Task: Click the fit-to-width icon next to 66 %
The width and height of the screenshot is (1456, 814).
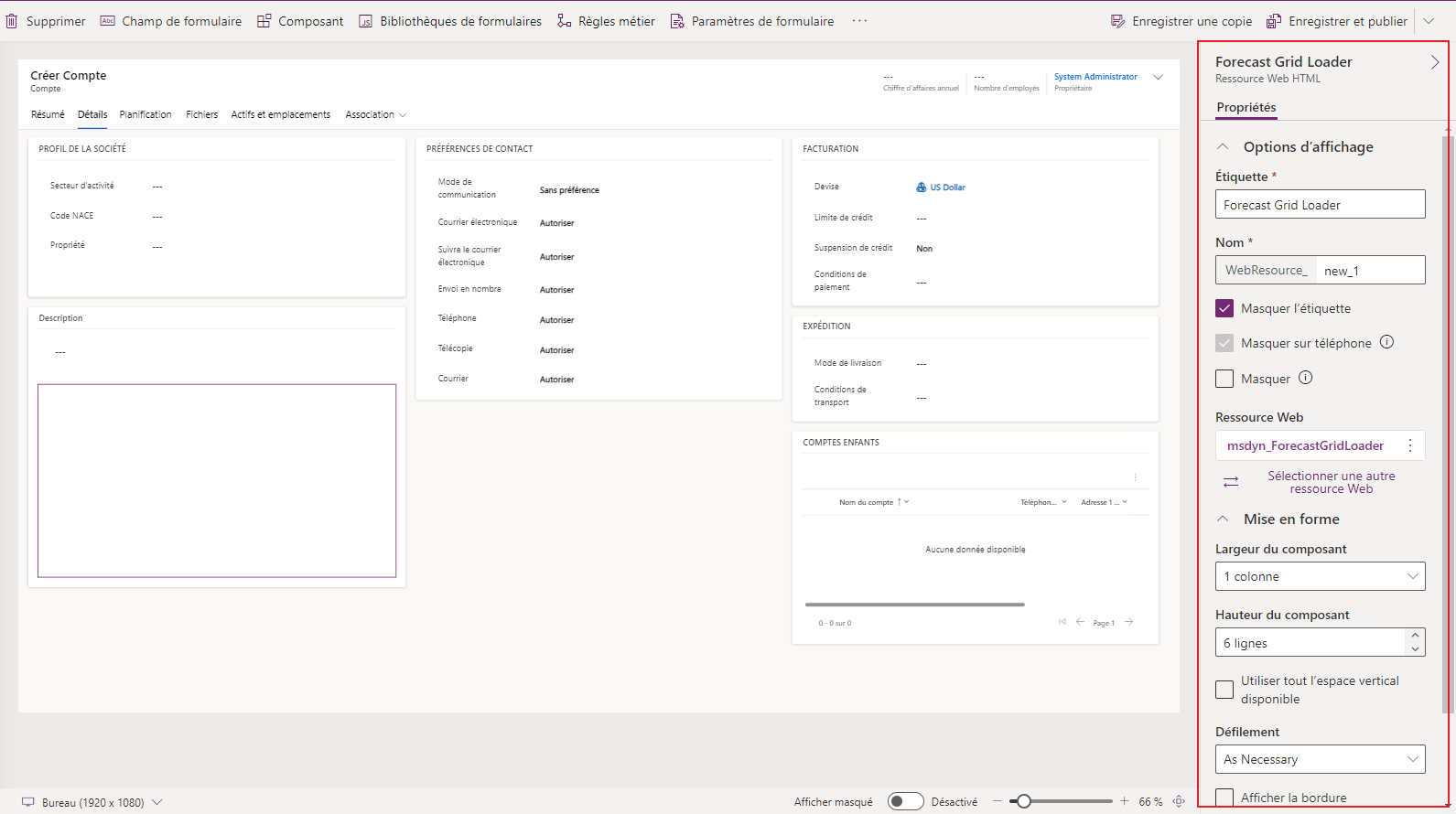Action: (x=1179, y=801)
